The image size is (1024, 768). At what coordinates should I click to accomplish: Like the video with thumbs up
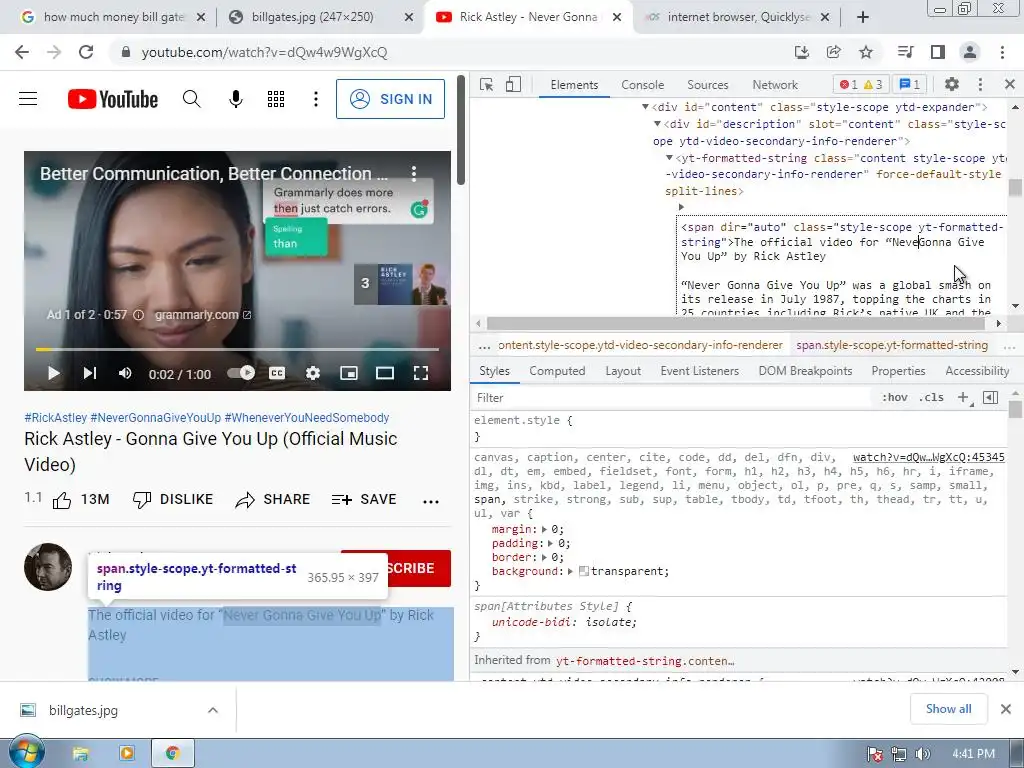[x=62, y=500]
